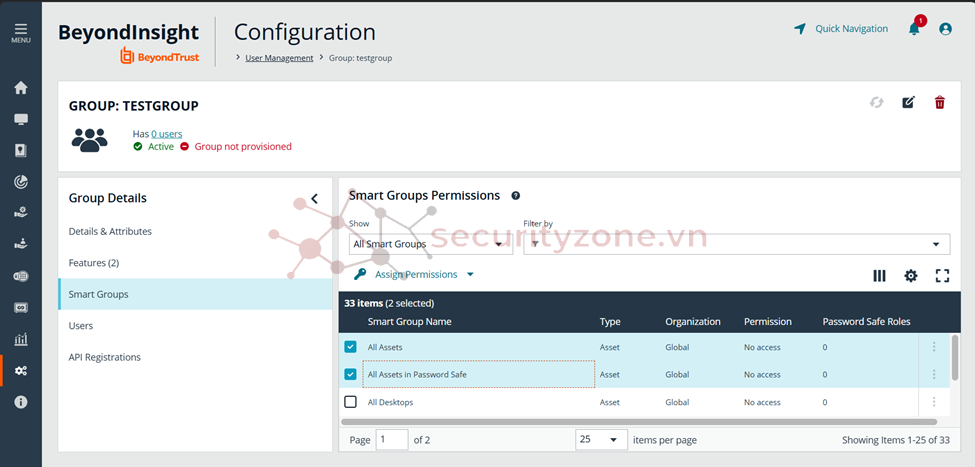Click the edit group pencil icon

pyautogui.click(x=908, y=102)
